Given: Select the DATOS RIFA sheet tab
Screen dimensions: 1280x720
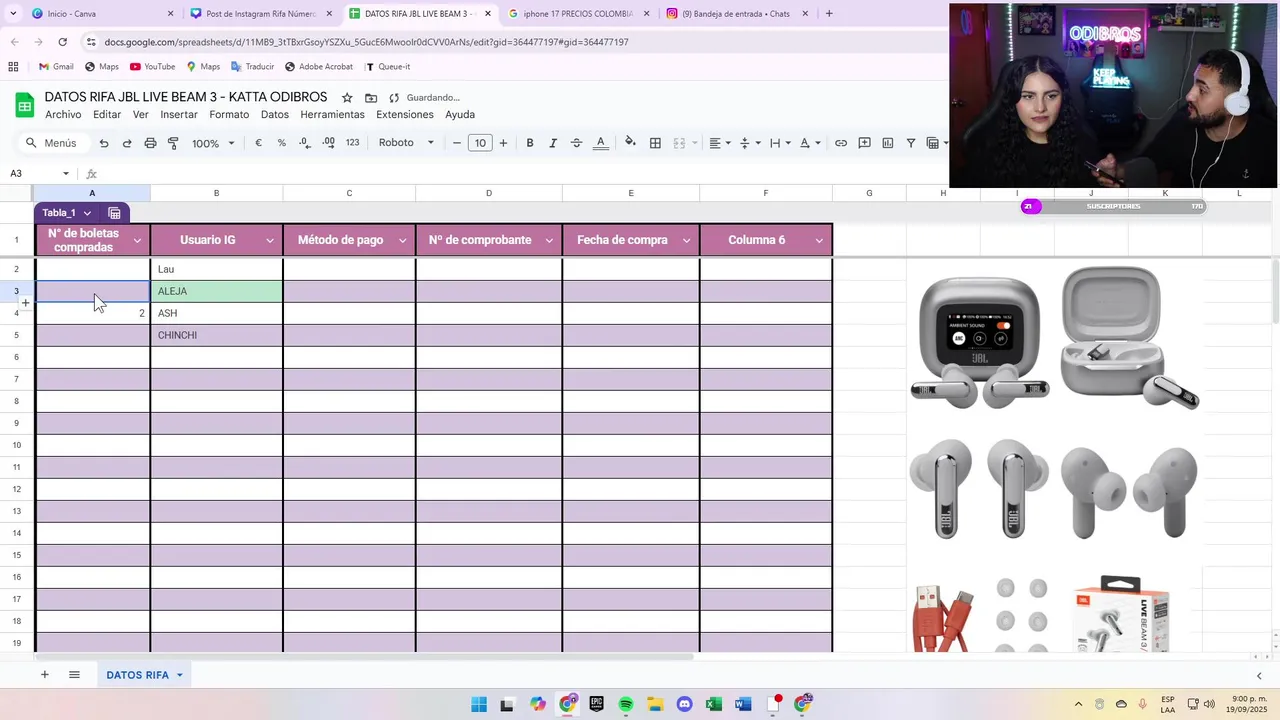Looking at the screenshot, I should coord(144,675).
